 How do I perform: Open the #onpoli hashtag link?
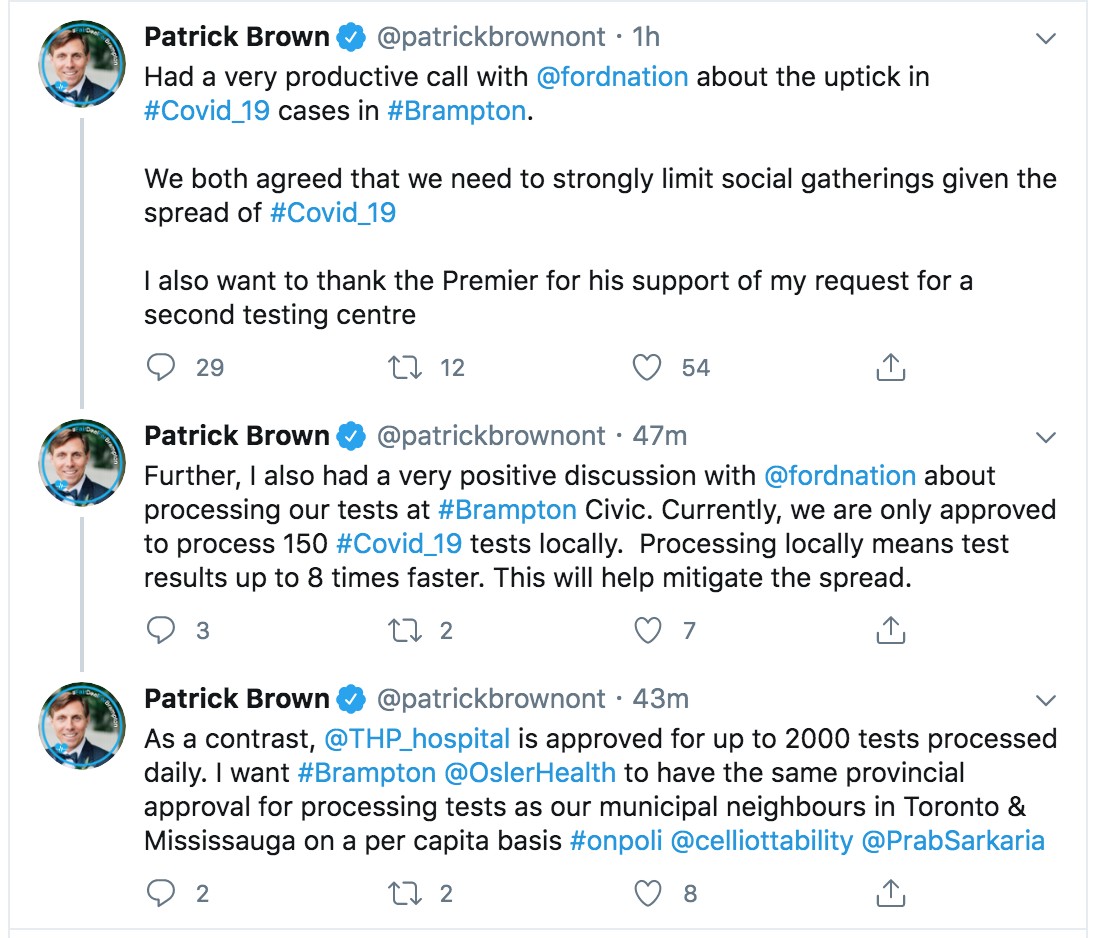point(616,841)
